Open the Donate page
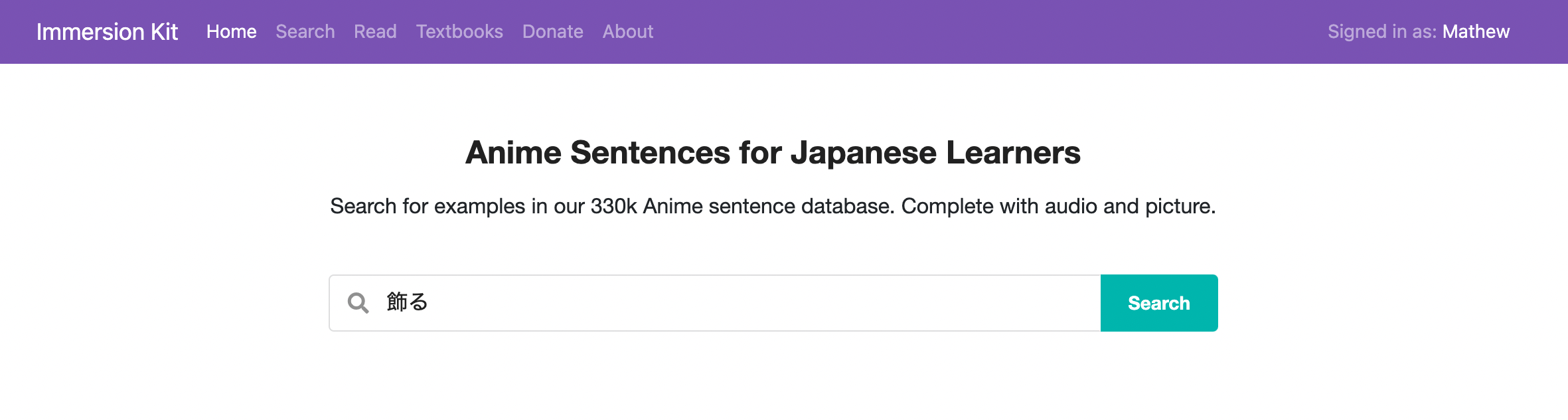1568x420 pixels. pyautogui.click(x=553, y=32)
